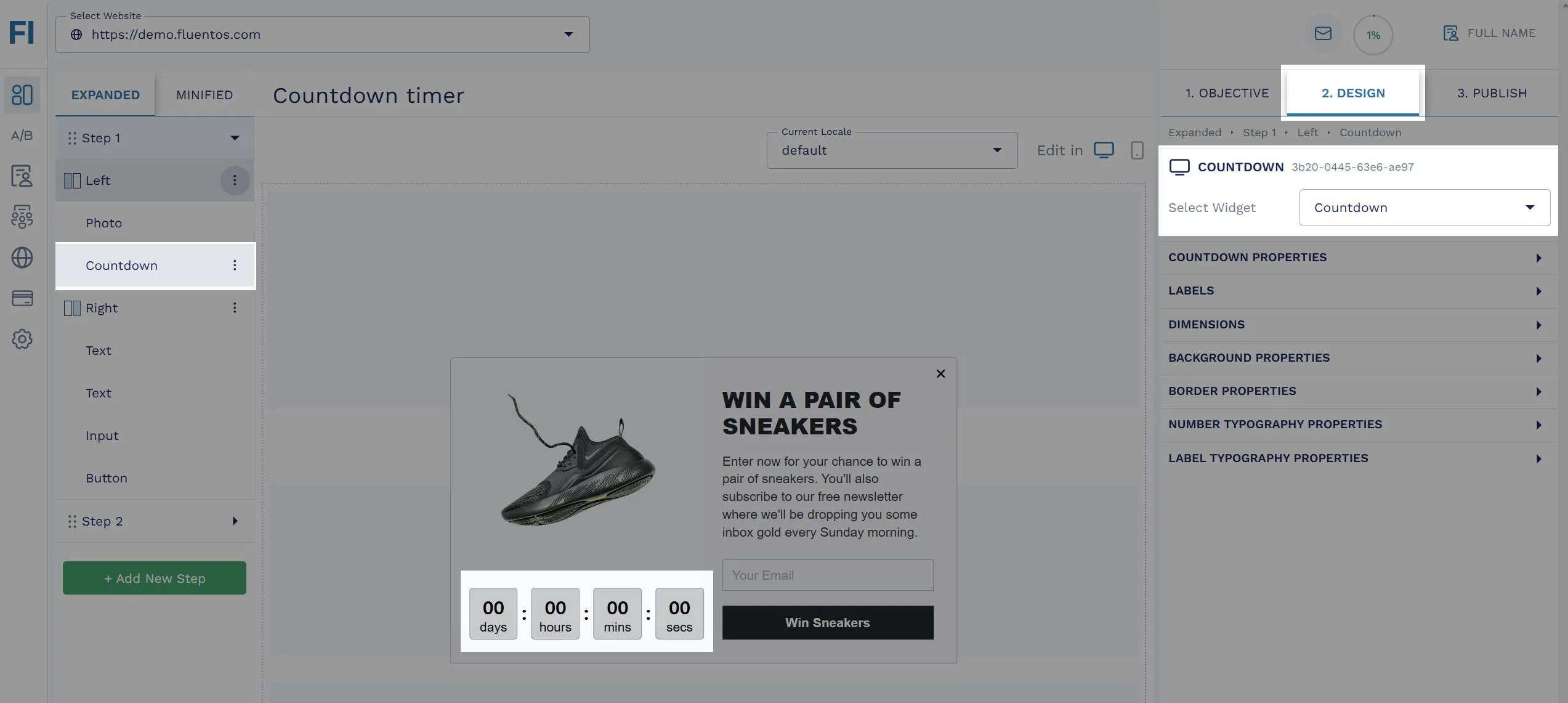
Task: Click Step 1 breadcrumb link
Action: pyautogui.click(x=1259, y=132)
